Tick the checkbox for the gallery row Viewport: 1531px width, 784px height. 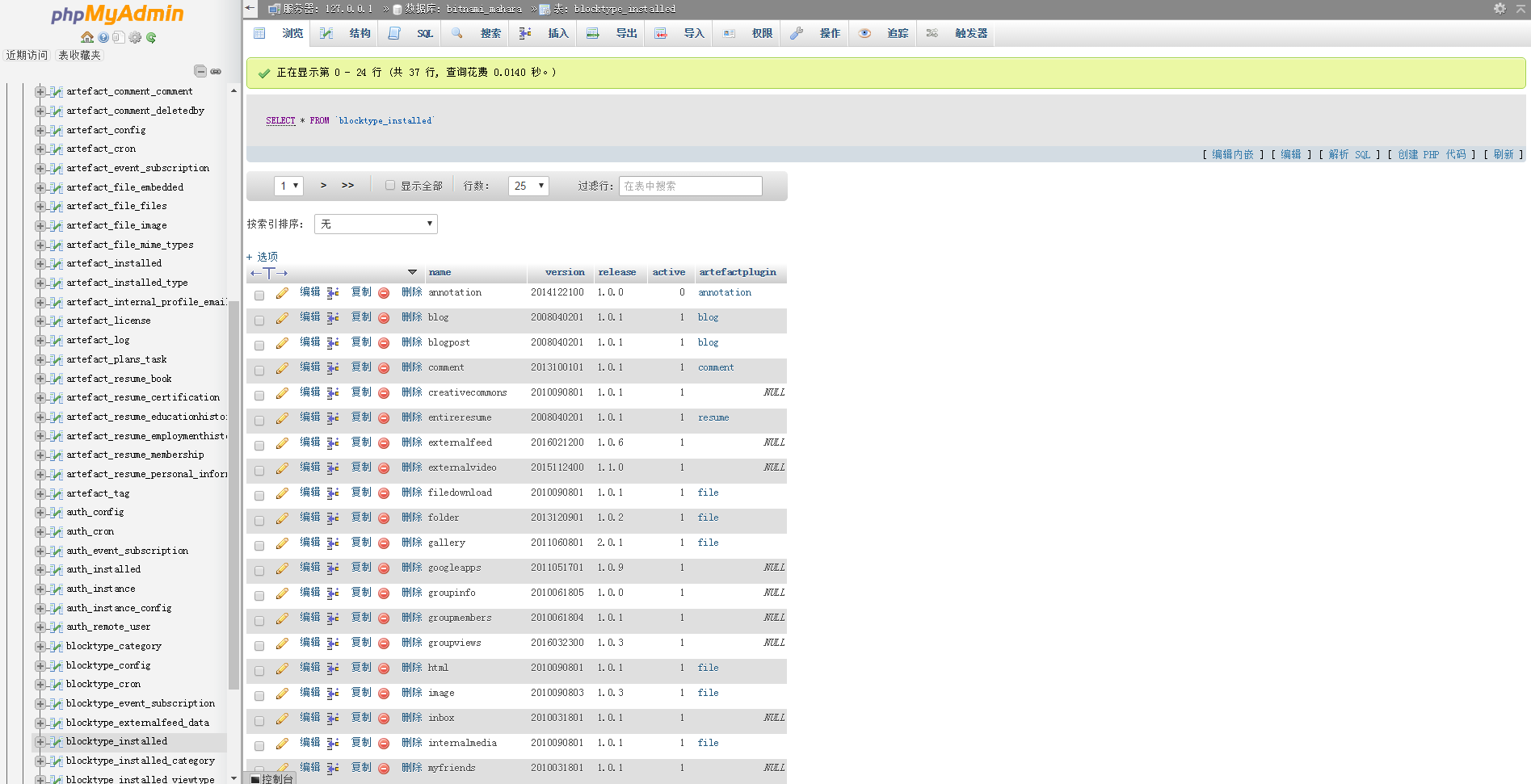click(x=259, y=545)
